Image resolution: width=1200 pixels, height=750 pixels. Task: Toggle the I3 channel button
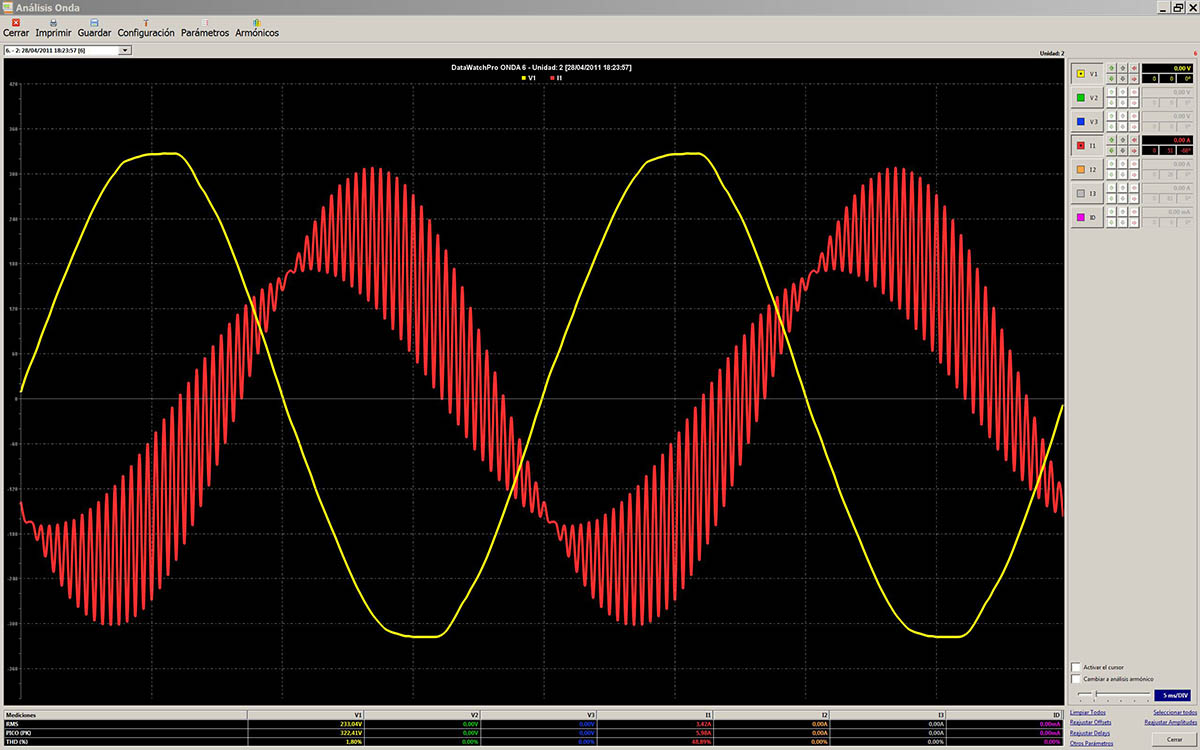(x=1087, y=193)
